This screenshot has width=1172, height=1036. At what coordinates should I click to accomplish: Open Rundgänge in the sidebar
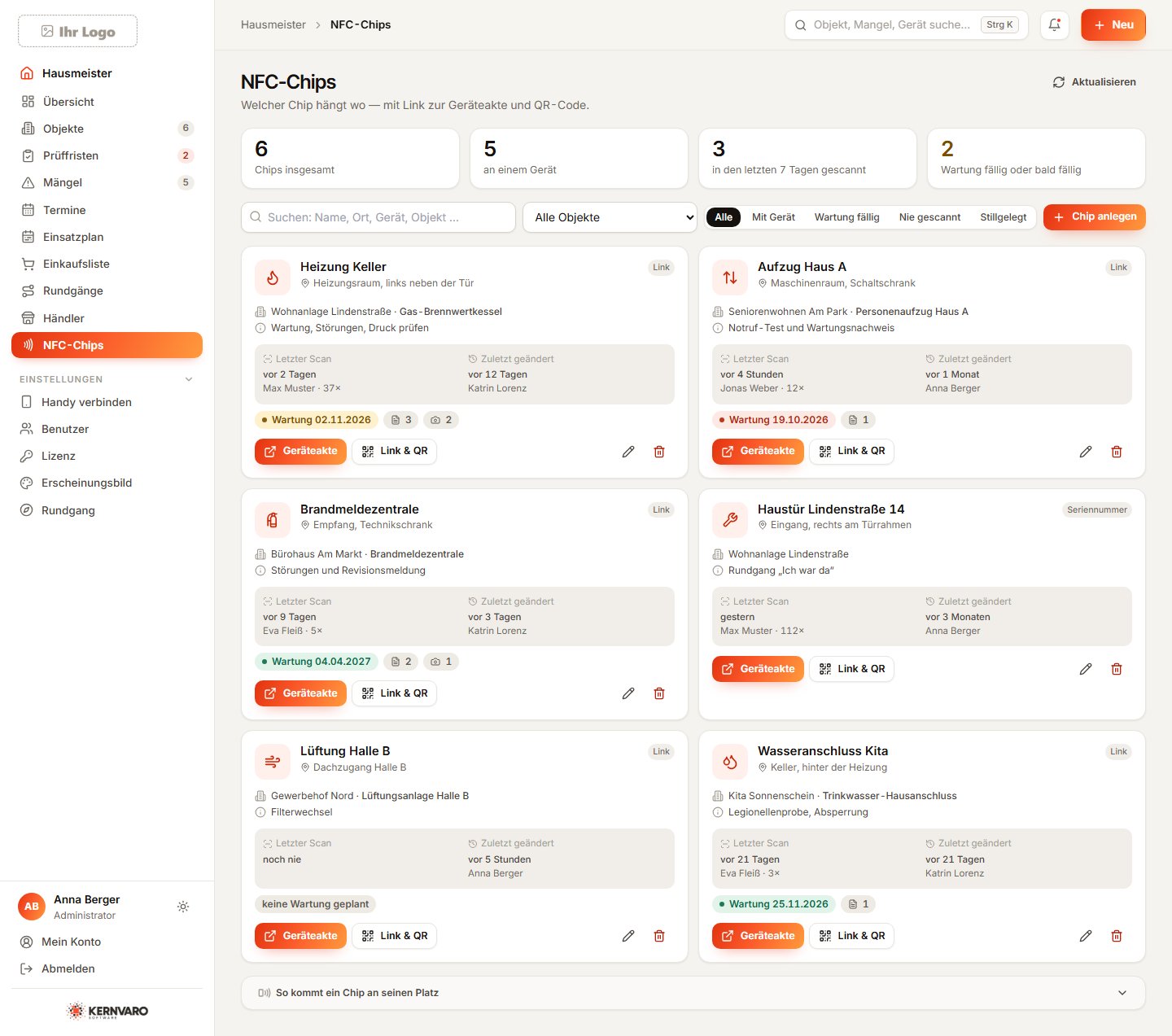pyautogui.click(x=107, y=291)
